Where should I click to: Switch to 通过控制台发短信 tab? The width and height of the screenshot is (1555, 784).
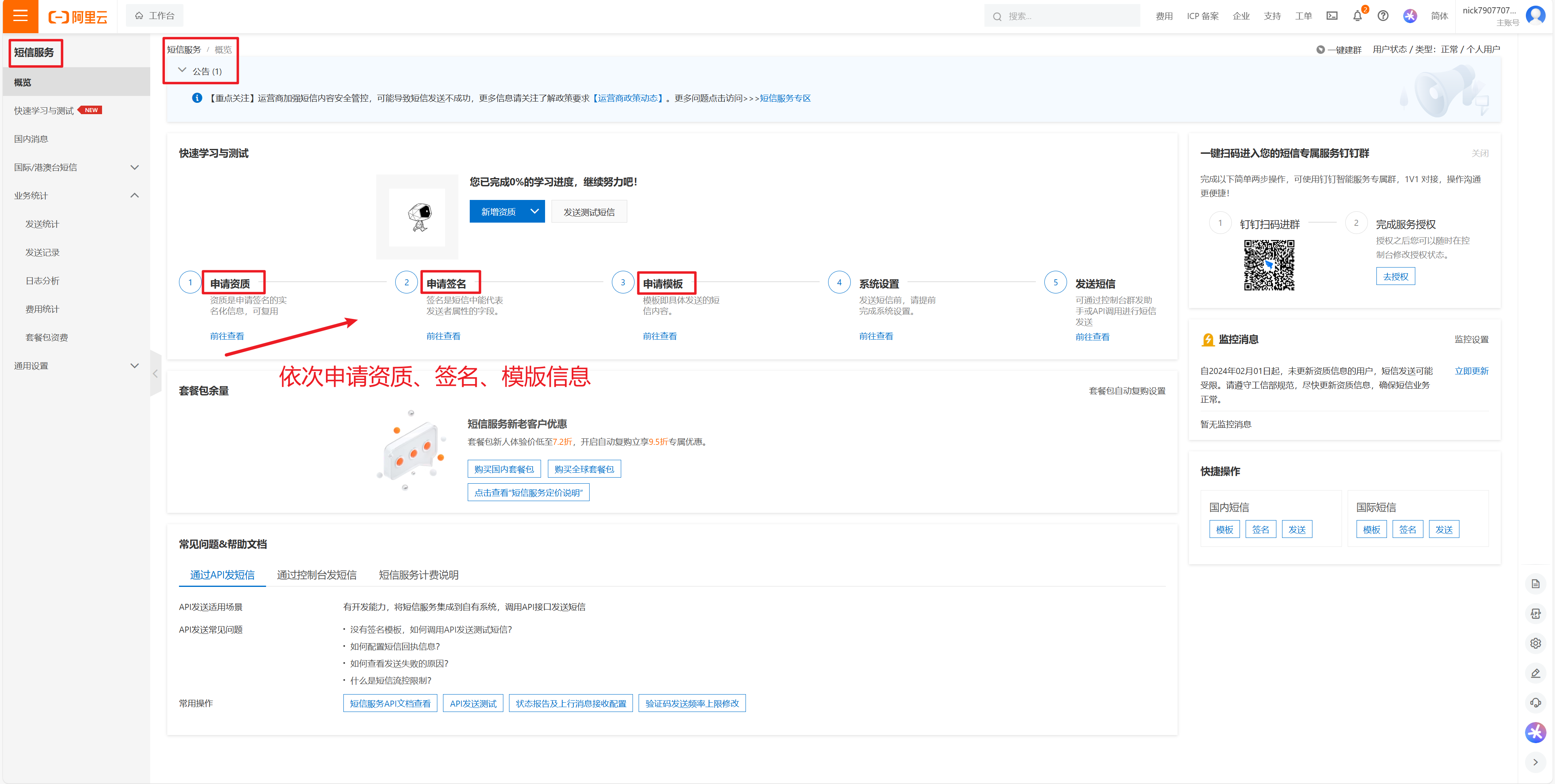(x=316, y=575)
